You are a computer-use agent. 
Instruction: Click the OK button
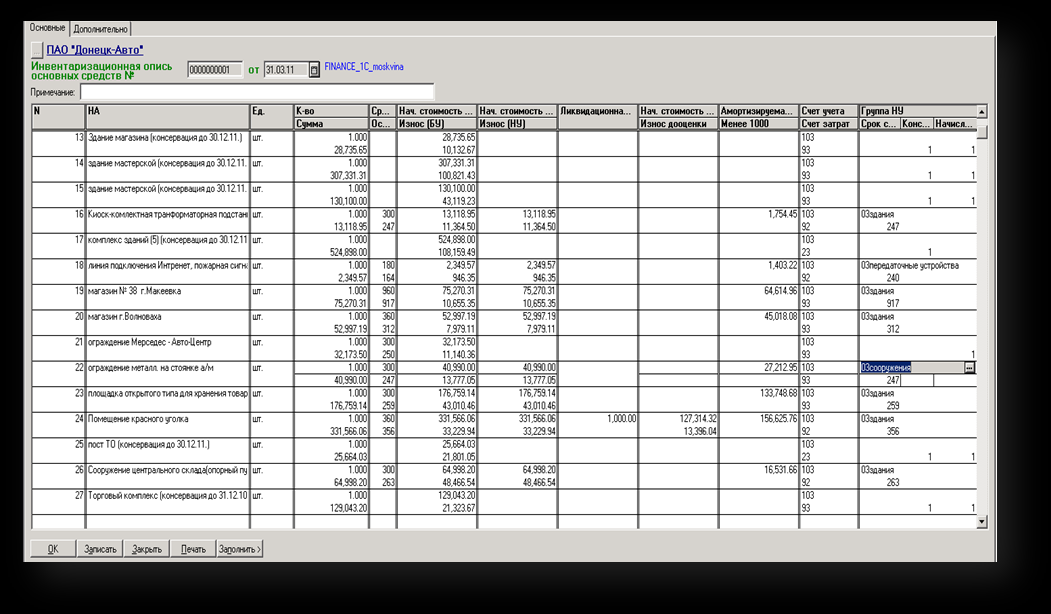click(x=53, y=549)
